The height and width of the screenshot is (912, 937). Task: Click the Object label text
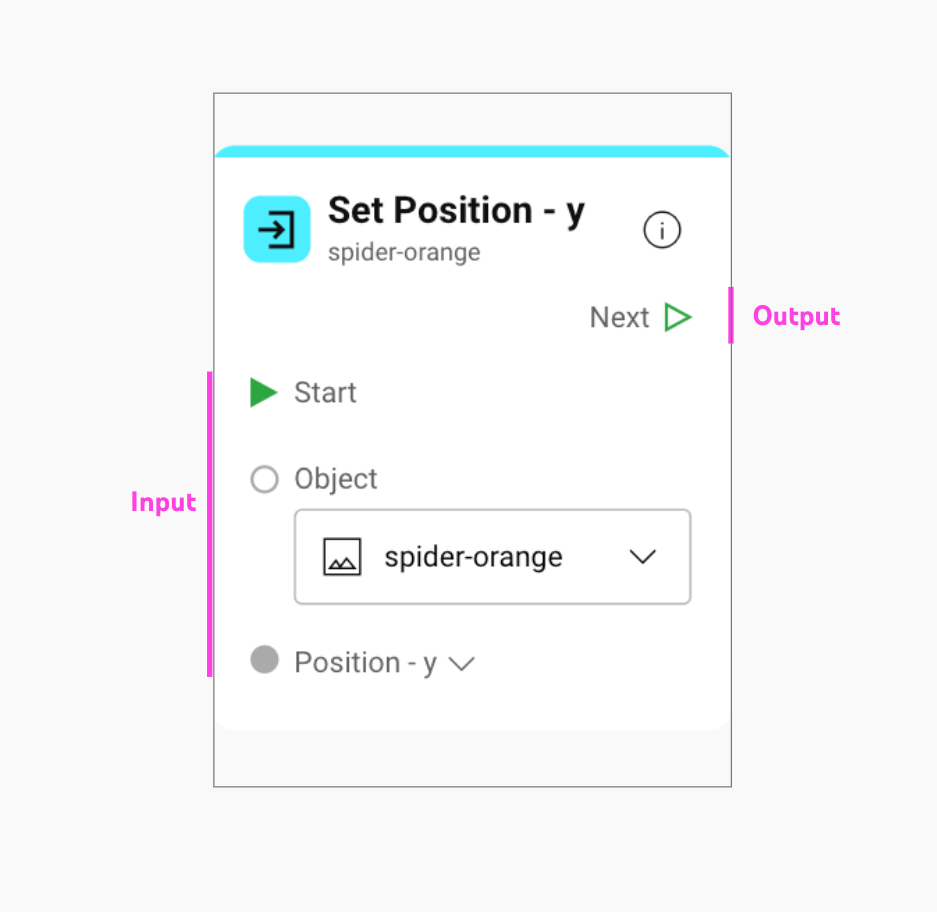[336, 479]
